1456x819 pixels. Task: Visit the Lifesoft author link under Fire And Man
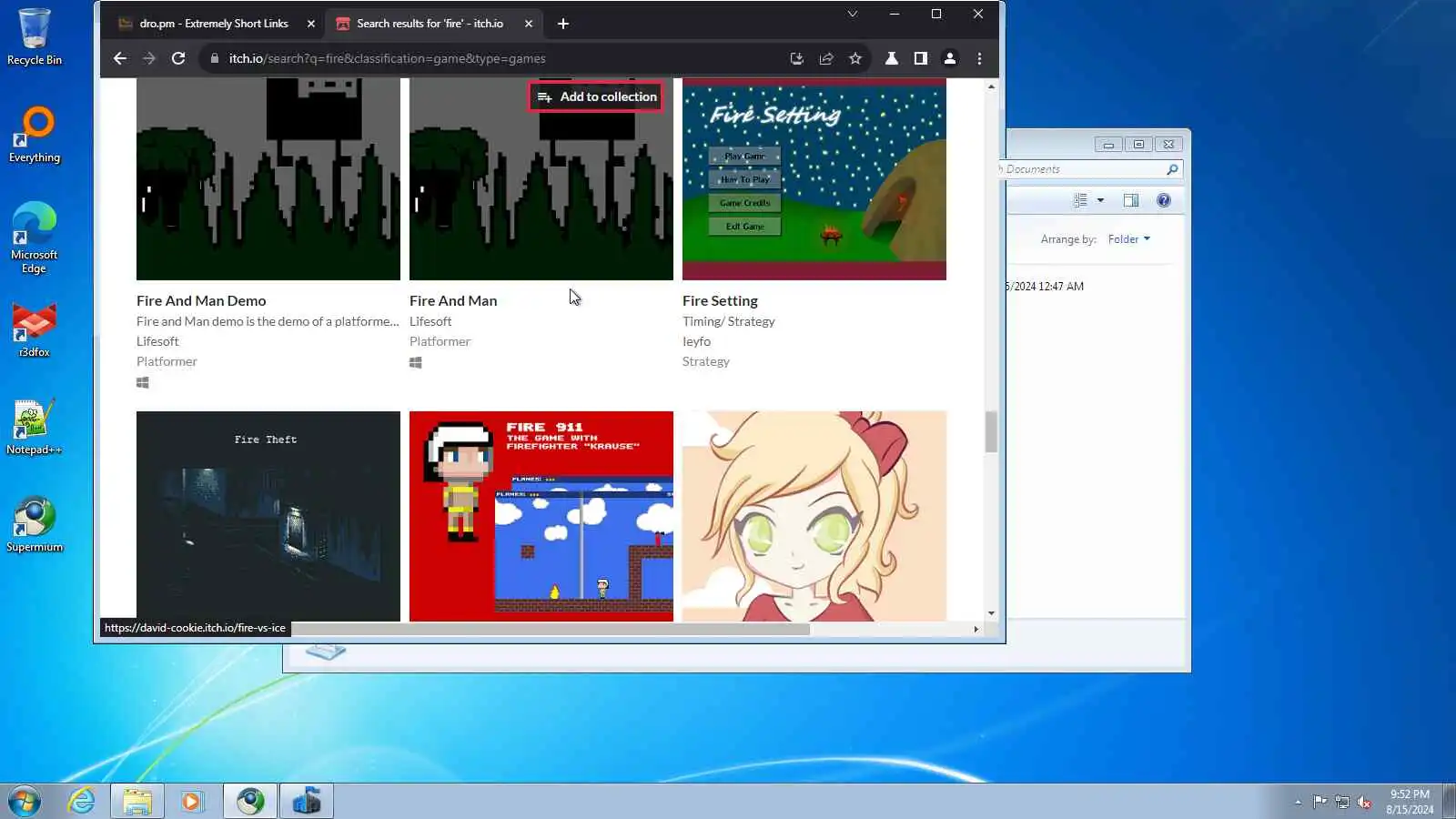(430, 321)
